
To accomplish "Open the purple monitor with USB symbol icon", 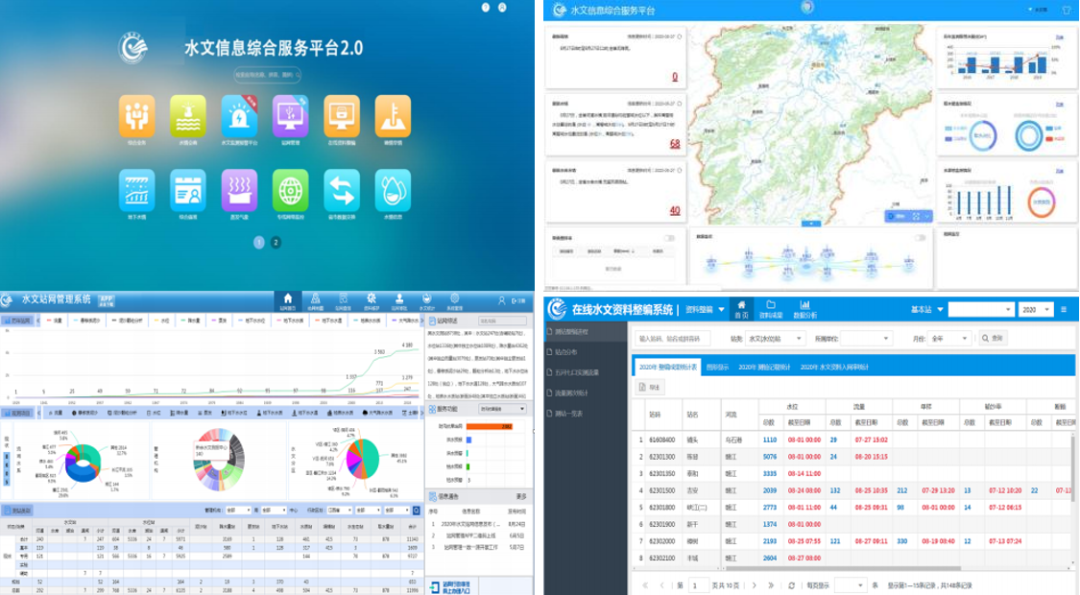I will pyautogui.click(x=290, y=116).
